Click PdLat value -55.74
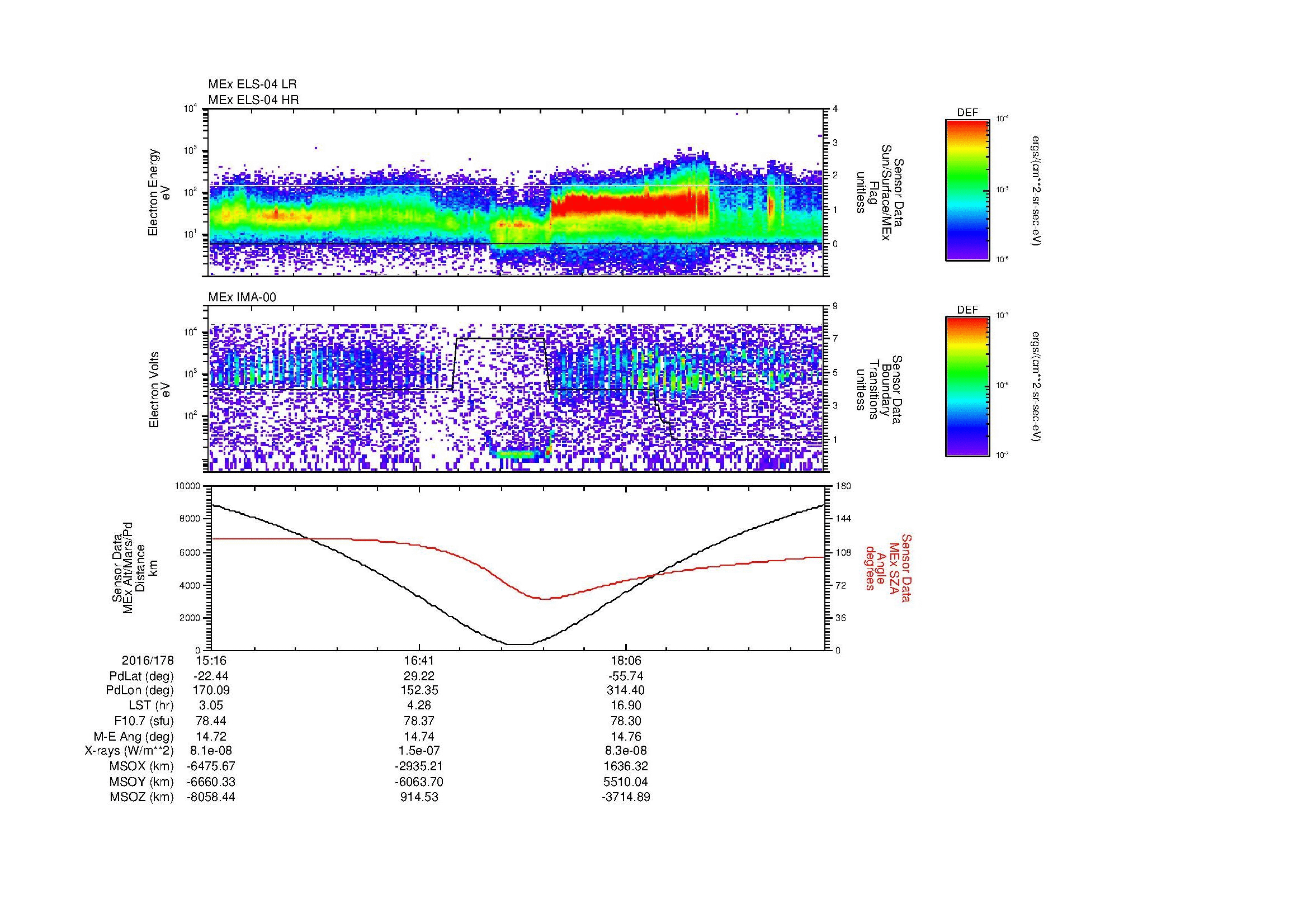The height and width of the screenshot is (924, 1308). [x=626, y=676]
